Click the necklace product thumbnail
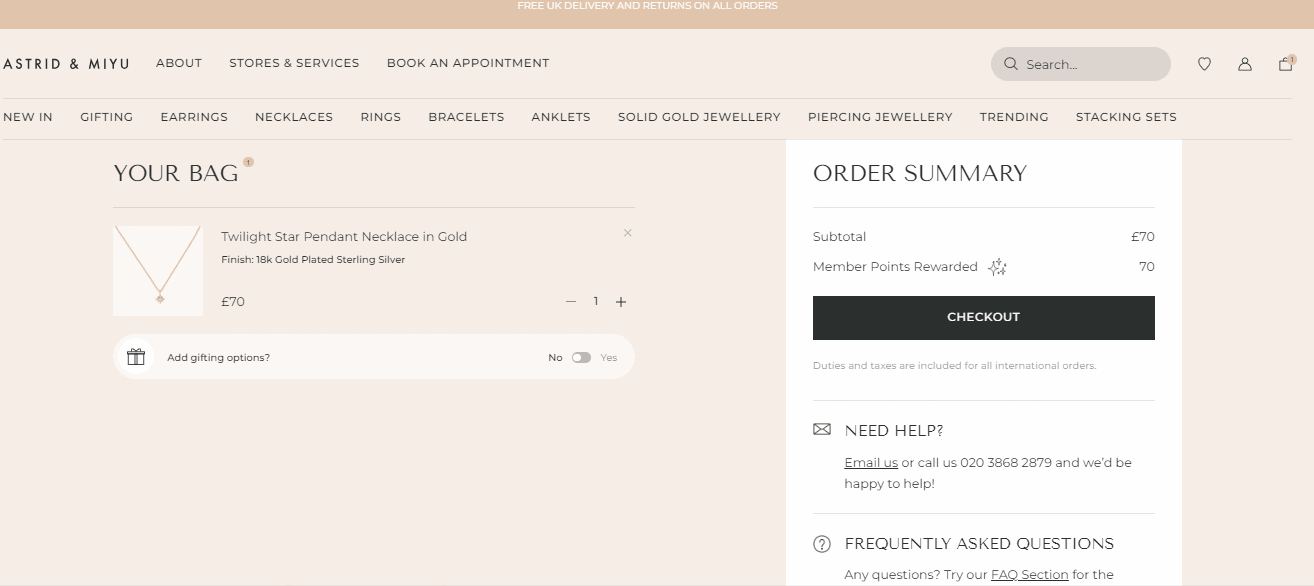The width and height of the screenshot is (1314, 586). (158, 271)
